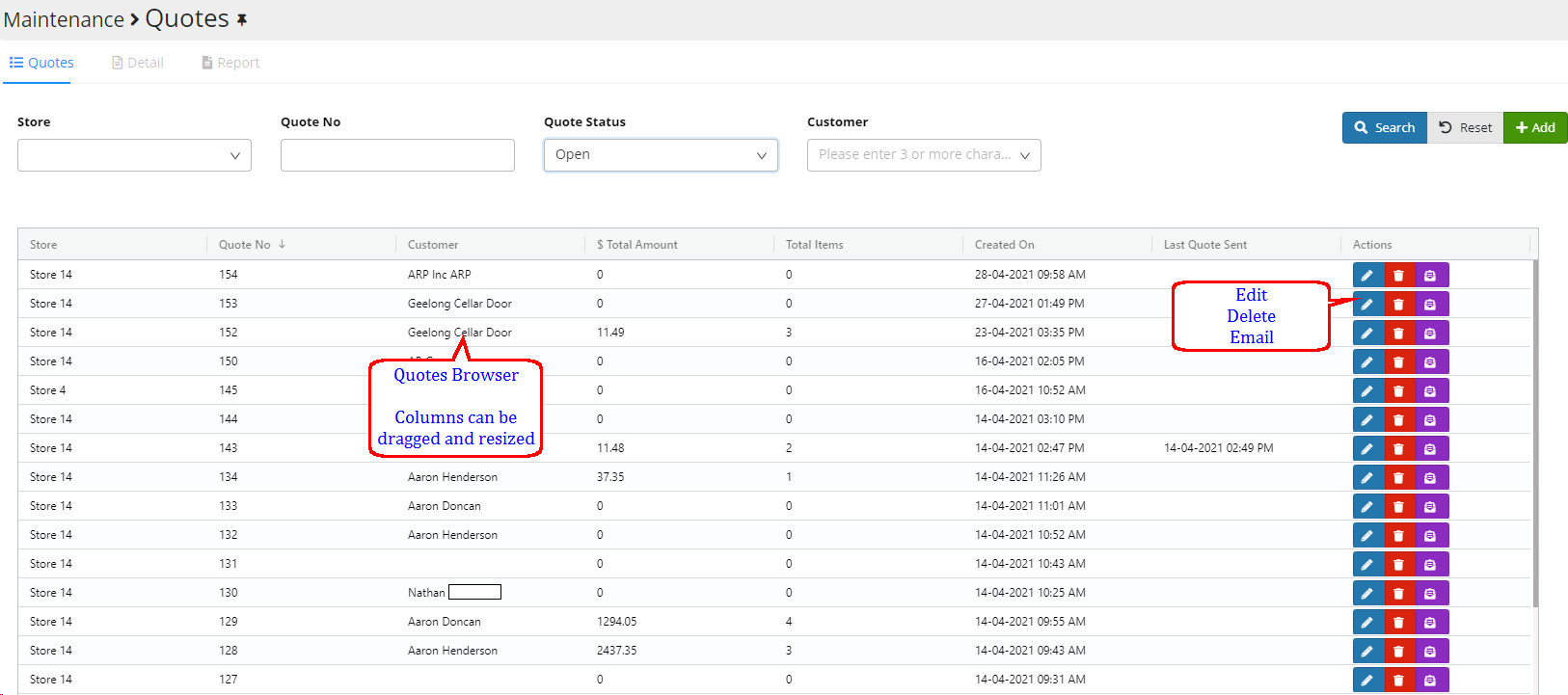
Task: Email quote 129 purple icon
Action: [x=1431, y=623]
